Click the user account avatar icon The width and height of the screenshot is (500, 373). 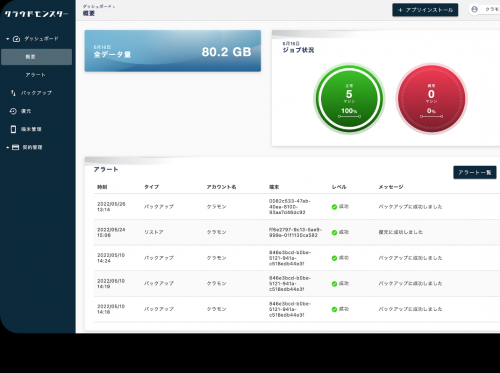(474, 9)
